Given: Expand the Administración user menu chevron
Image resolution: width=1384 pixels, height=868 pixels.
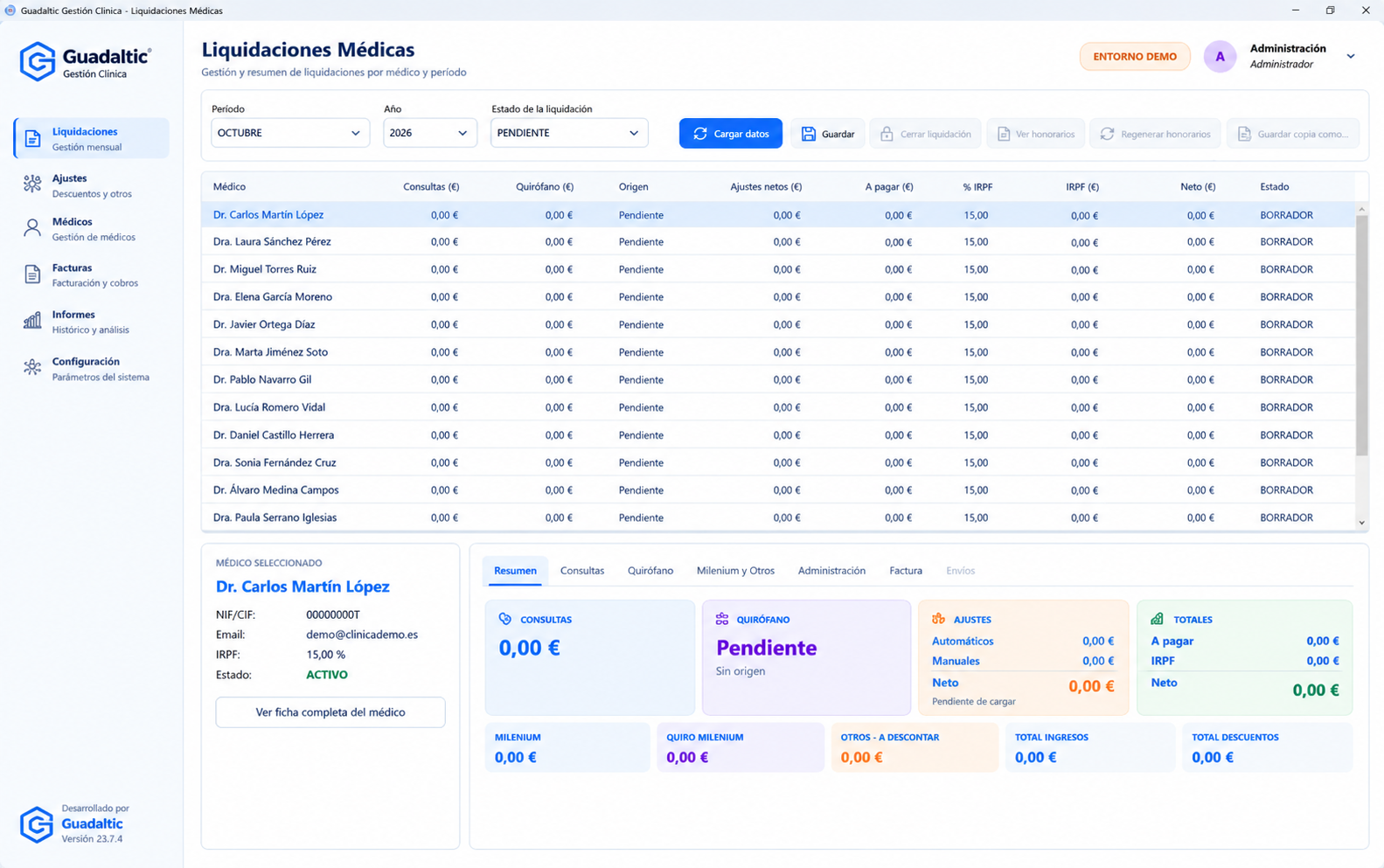Looking at the screenshot, I should point(1351,57).
